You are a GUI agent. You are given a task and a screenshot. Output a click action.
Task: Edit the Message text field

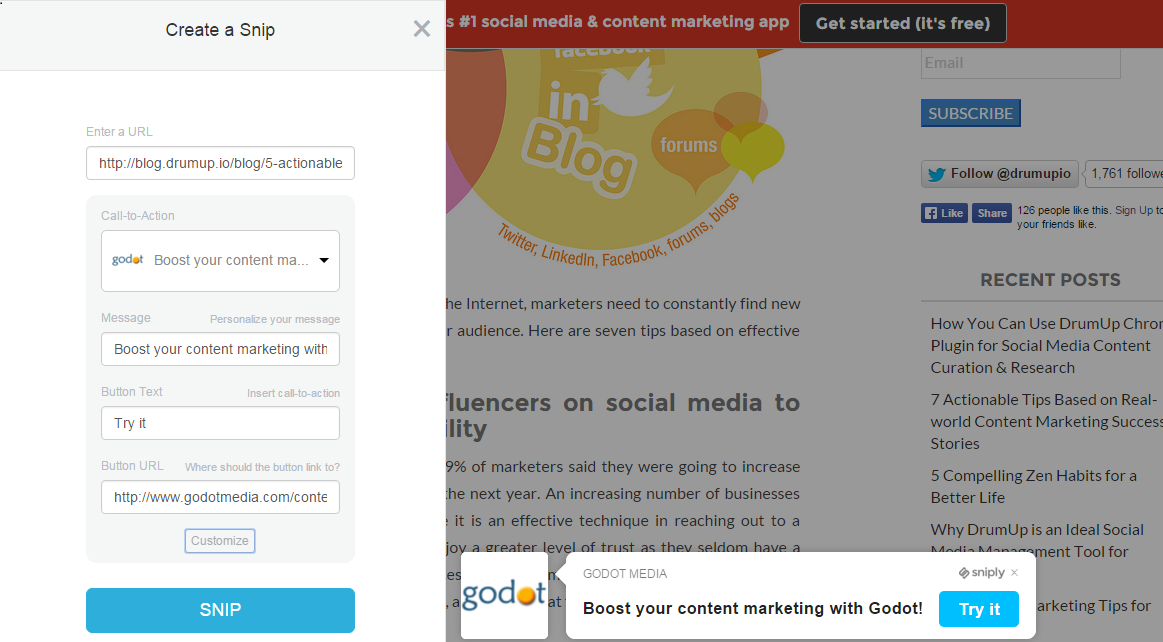tap(220, 349)
